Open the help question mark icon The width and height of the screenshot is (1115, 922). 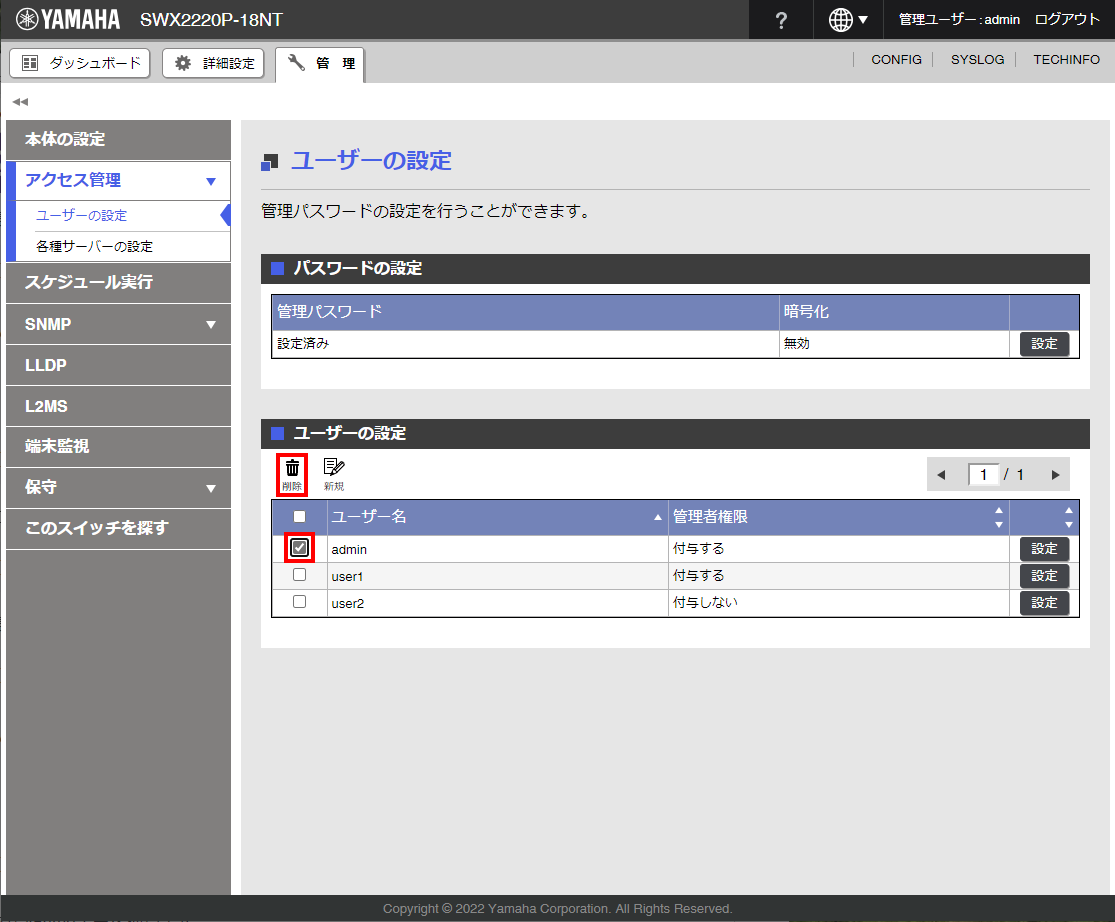(781, 20)
